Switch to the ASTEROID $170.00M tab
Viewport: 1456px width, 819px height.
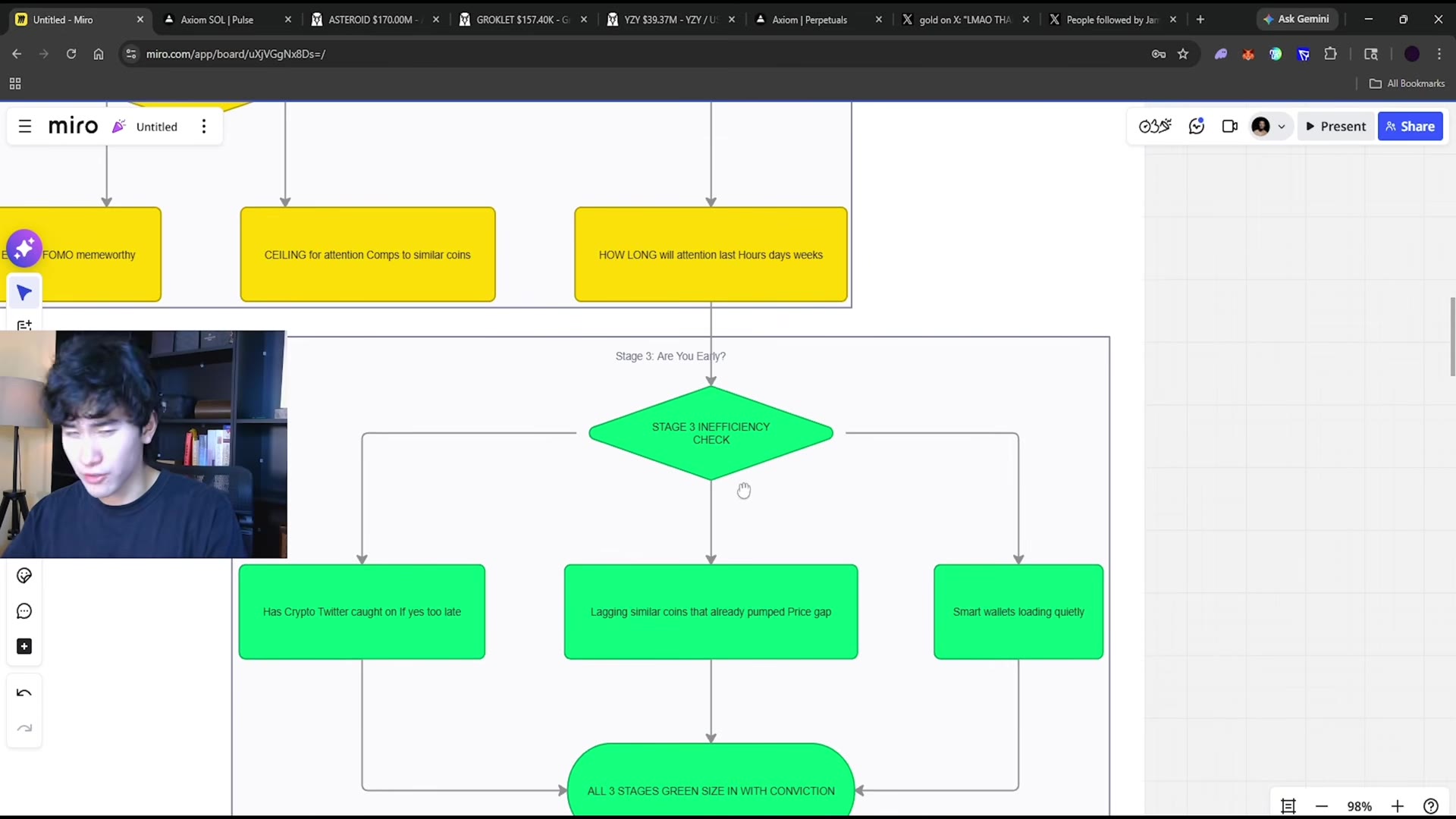[x=373, y=20]
